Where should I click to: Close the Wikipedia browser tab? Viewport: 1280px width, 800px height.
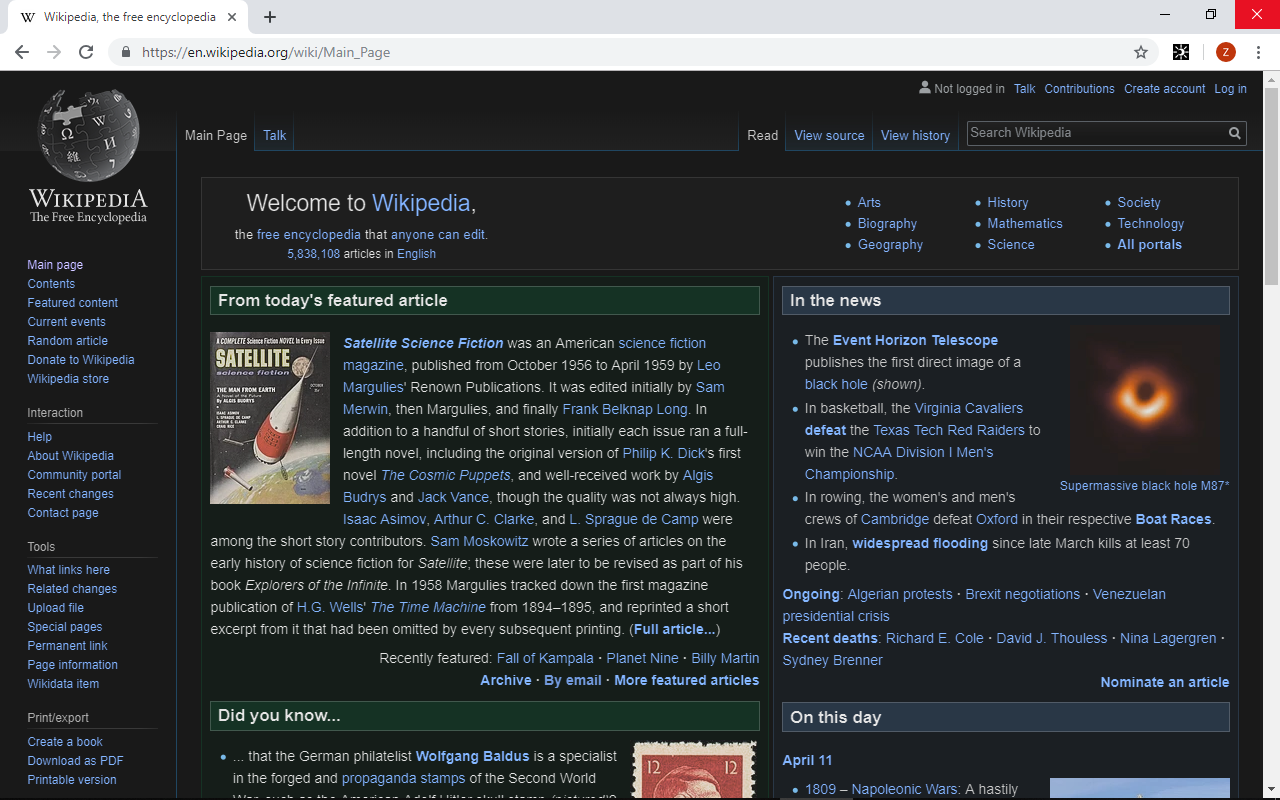pos(233,17)
